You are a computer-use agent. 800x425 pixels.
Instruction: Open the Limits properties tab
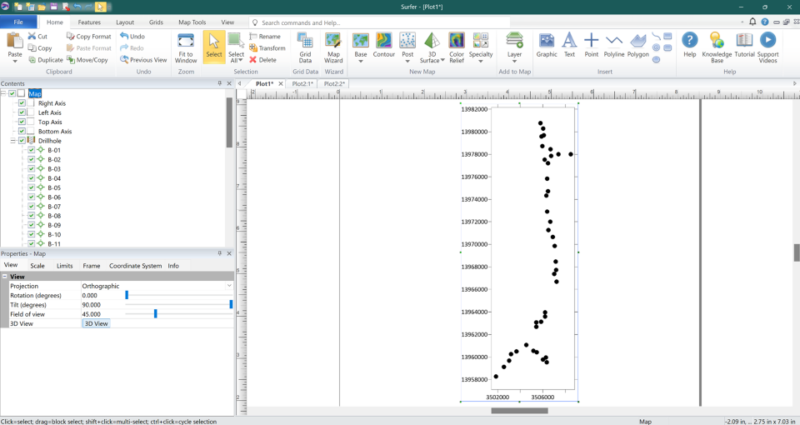click(x=65, y=265)
